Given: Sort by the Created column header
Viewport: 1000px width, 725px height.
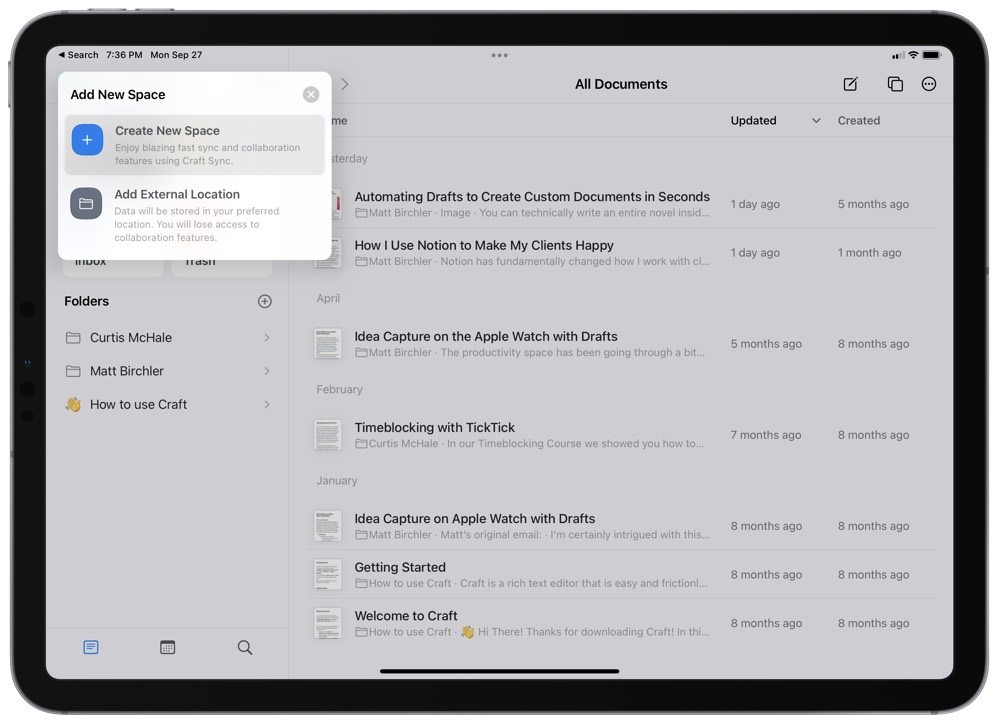Looking at the screenshot, I should [x=859, y=121].
